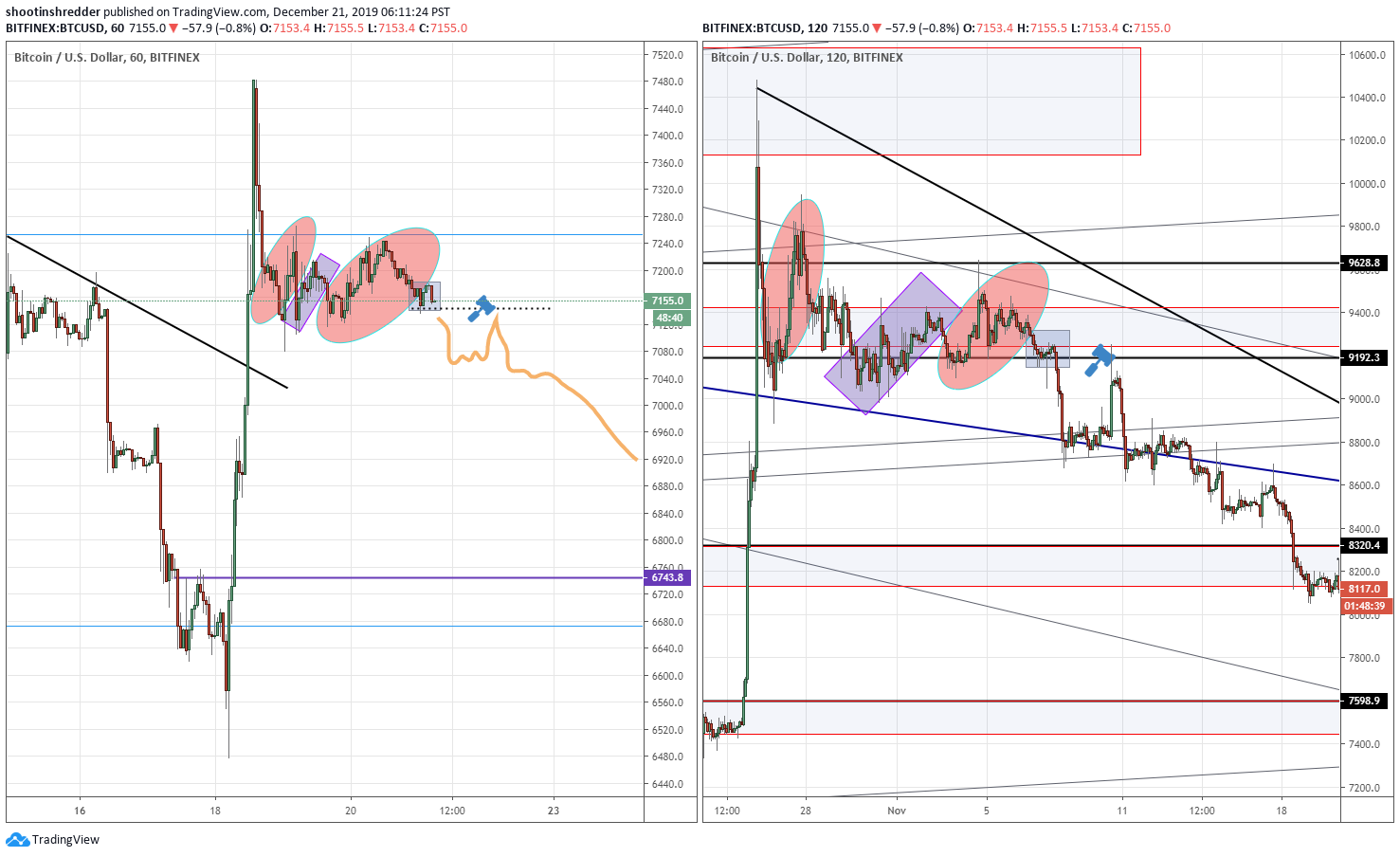Click the 7000.0 value on the left price axis

tap(667, 406)
